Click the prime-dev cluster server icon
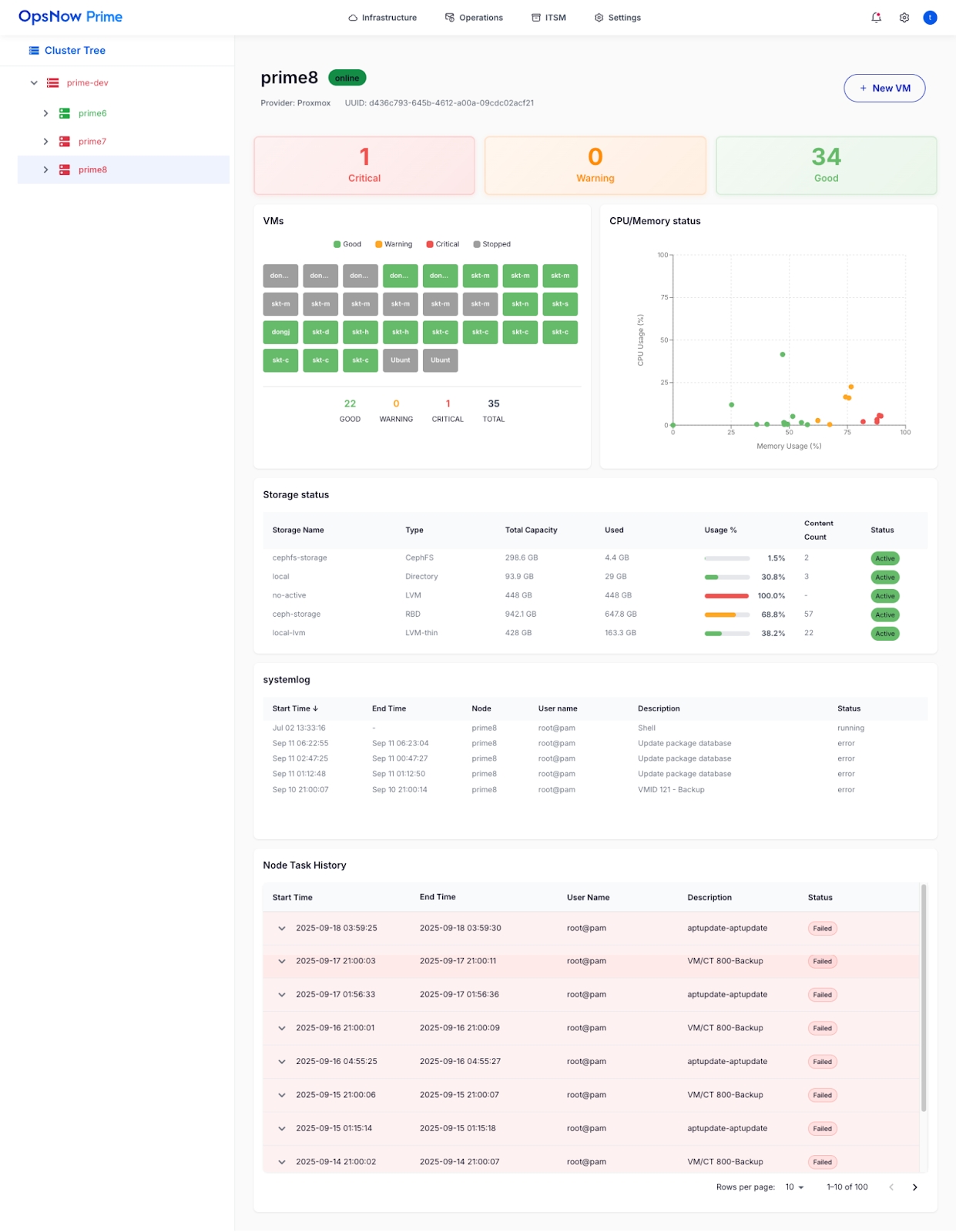Viewport: 956px width, 1232px height. pos(53,83)
